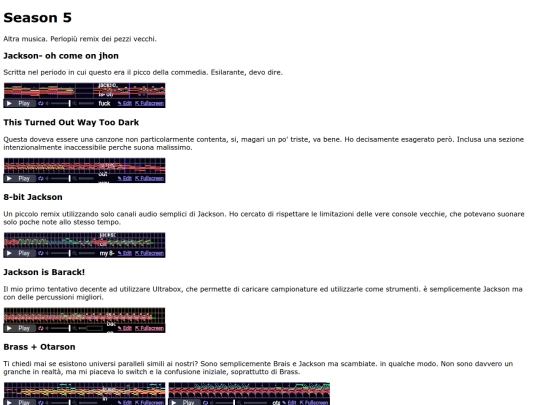Screen dimensions: 540x405
Task: Adjust volume slider in 'Way Too Dark' player
Action: point(61,178)
